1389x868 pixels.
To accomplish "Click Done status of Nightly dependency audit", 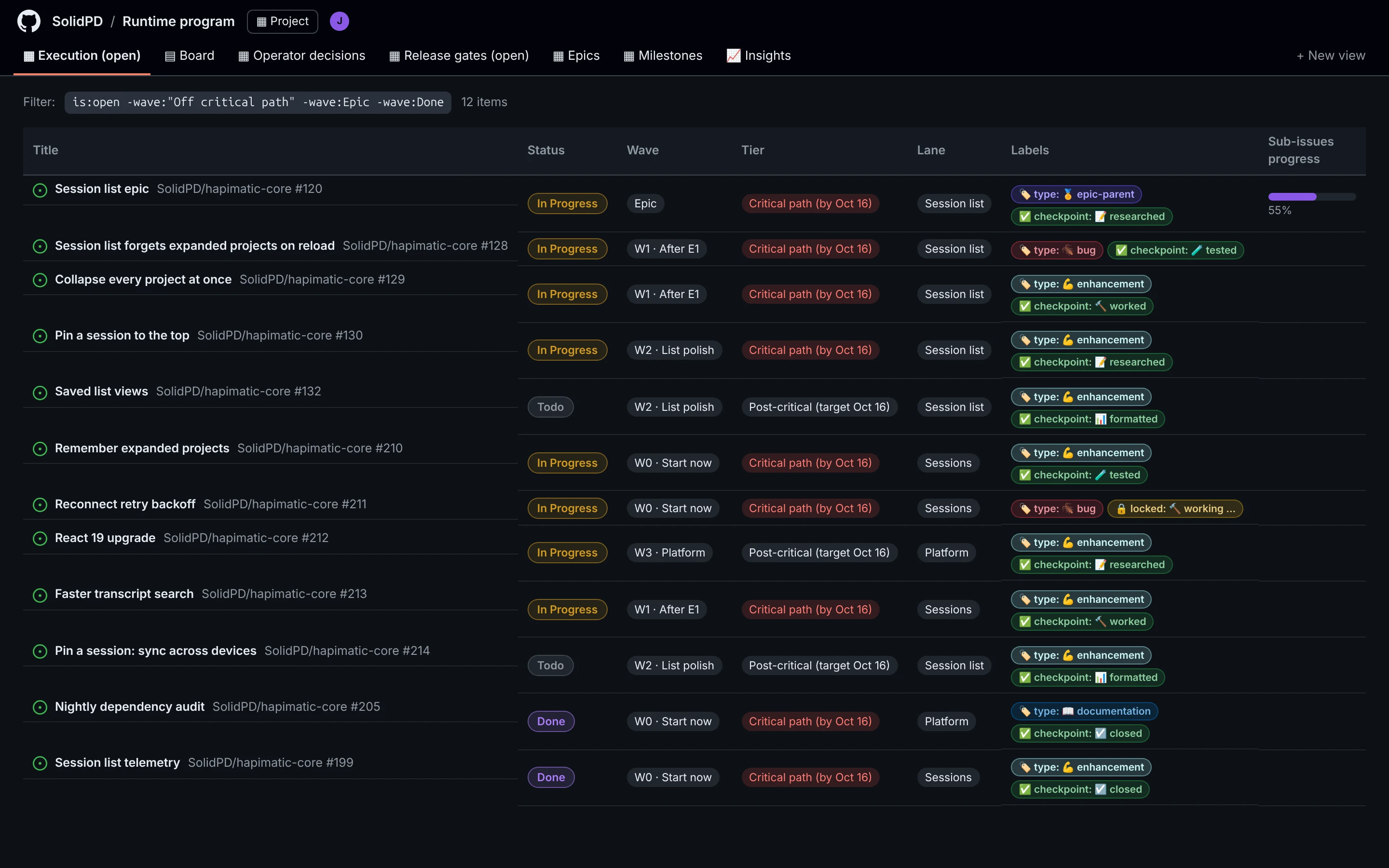I will (x=551, y=721).
